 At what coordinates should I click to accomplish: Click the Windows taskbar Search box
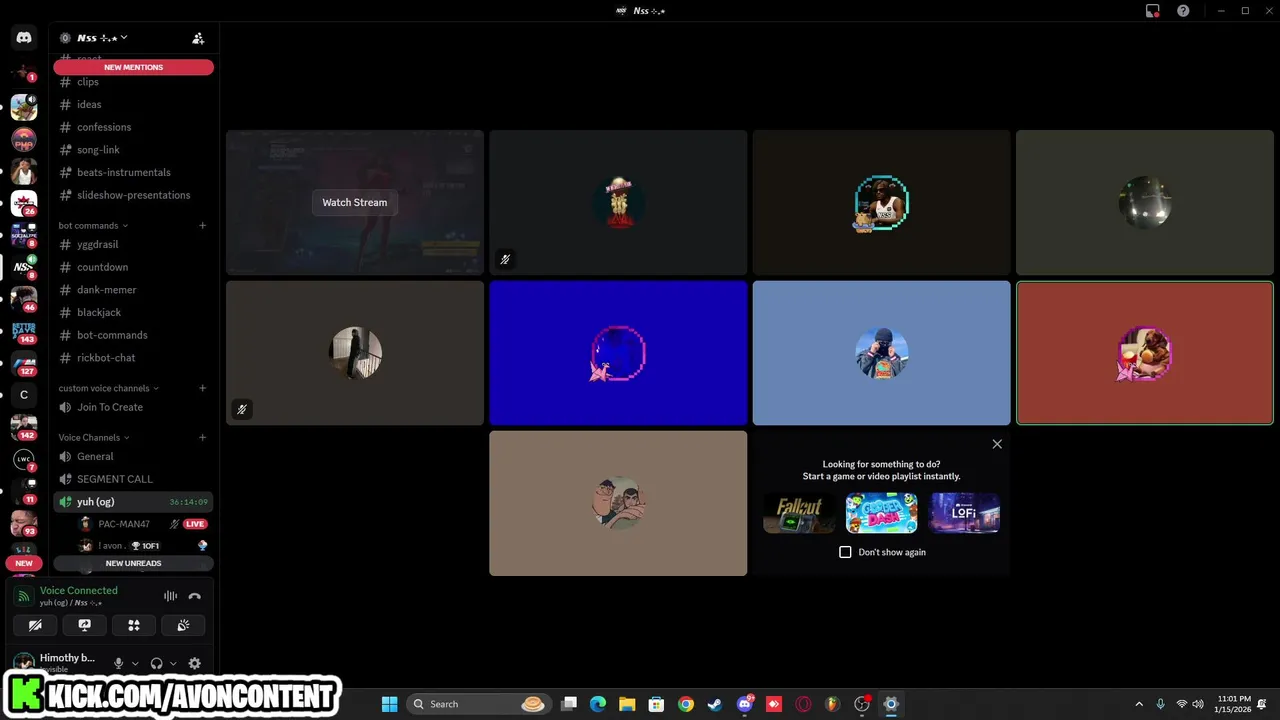479,704
